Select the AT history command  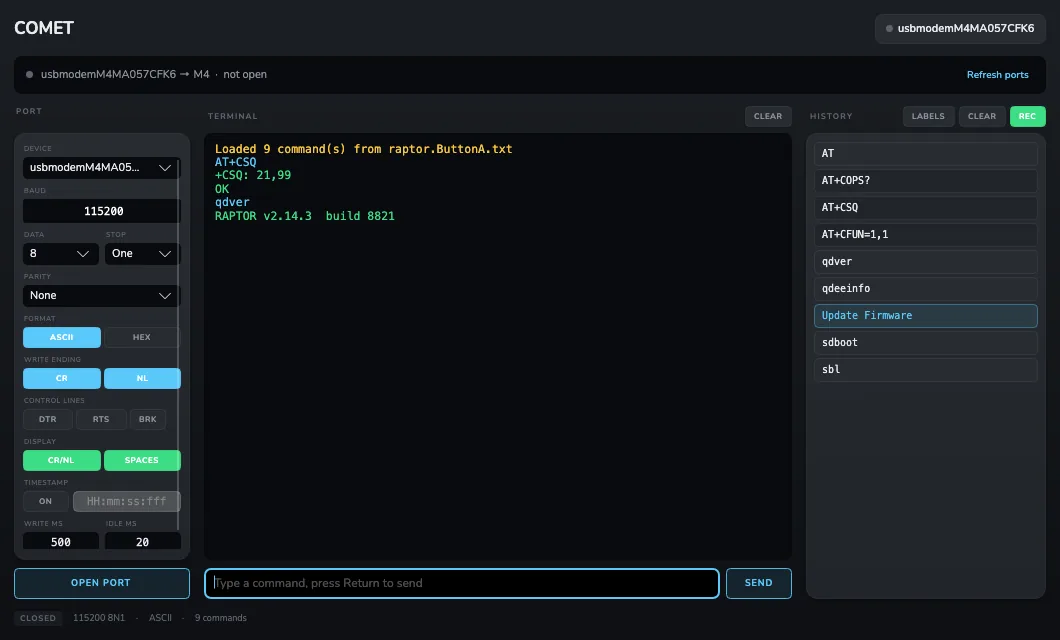point(925,153)
